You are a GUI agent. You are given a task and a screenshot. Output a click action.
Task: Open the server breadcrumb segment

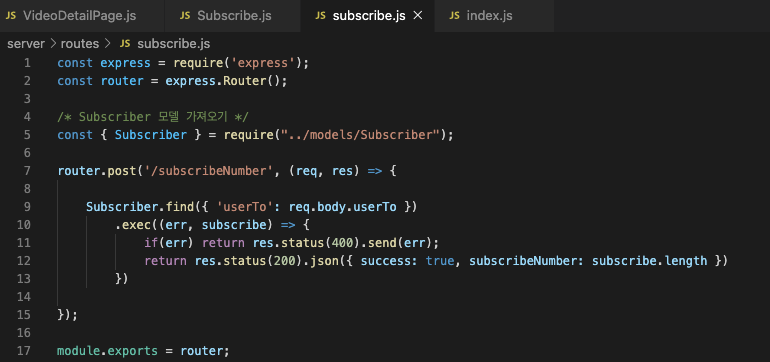tap(26, 44)
